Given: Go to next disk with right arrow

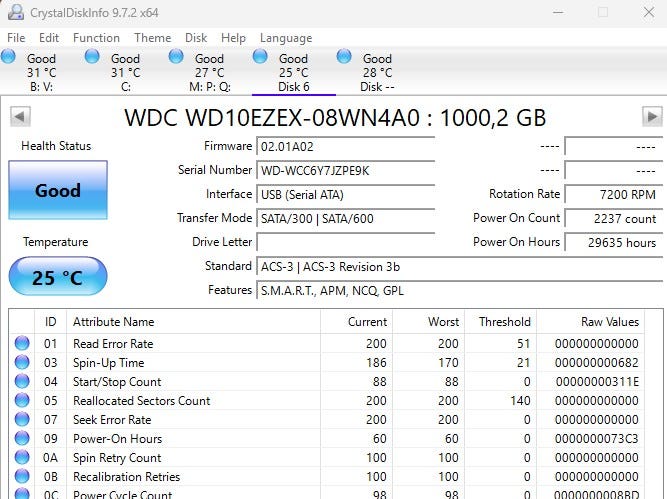Looking at the screenshot, I should click(x=652, y=117).
